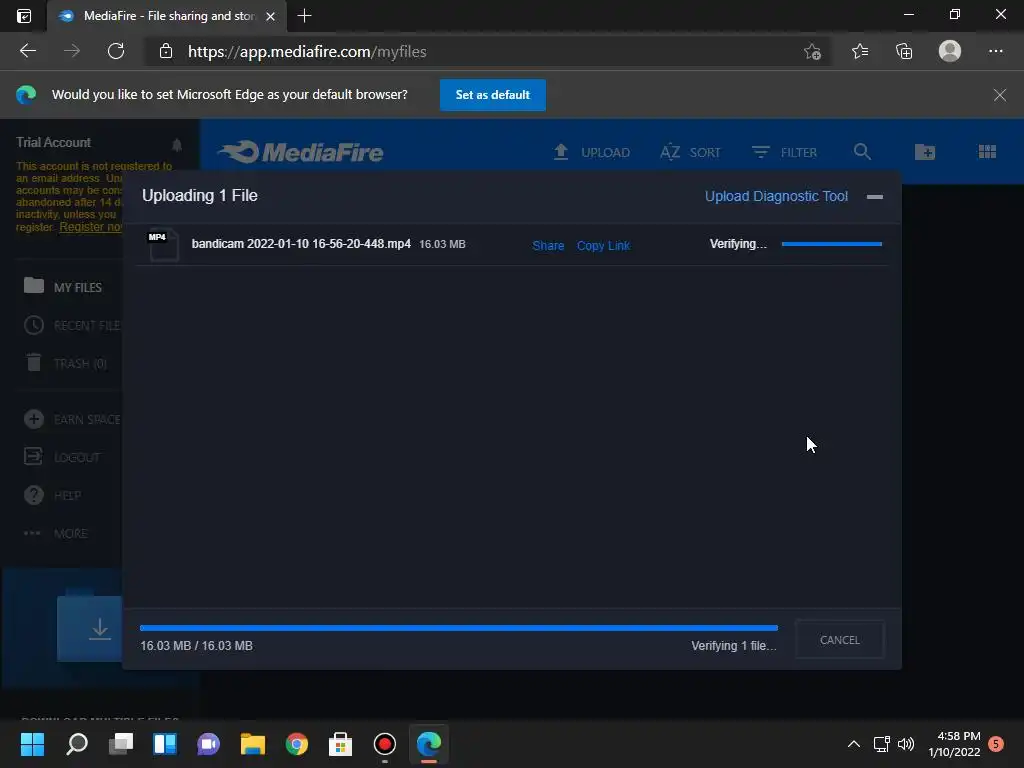Click the download folder tile in sidebar
This screenshot has width=1024, height=768.
coord(89,628)
